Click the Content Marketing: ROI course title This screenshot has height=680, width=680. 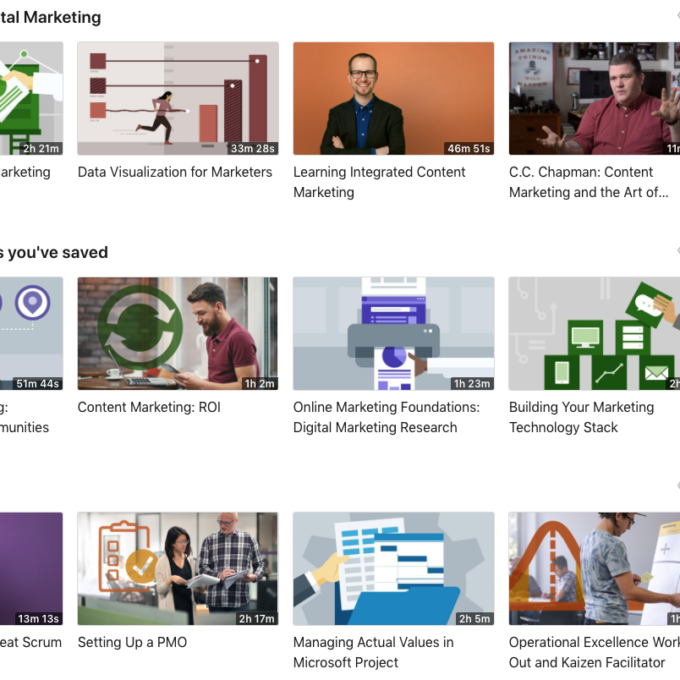point(149,407)
